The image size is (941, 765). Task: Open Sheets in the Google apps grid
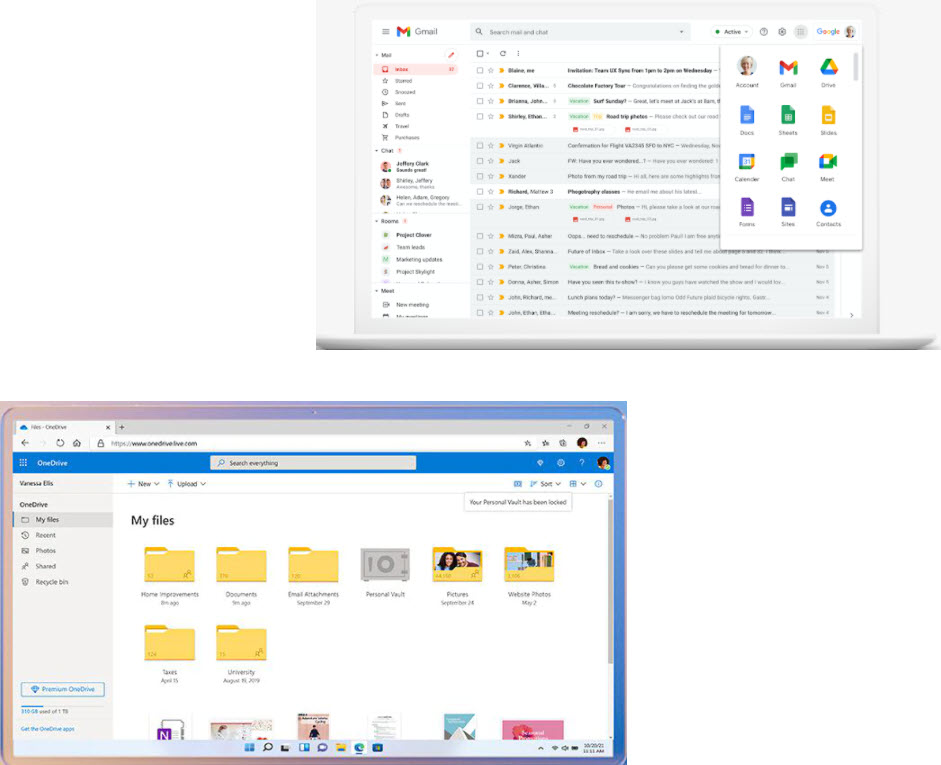788,119
